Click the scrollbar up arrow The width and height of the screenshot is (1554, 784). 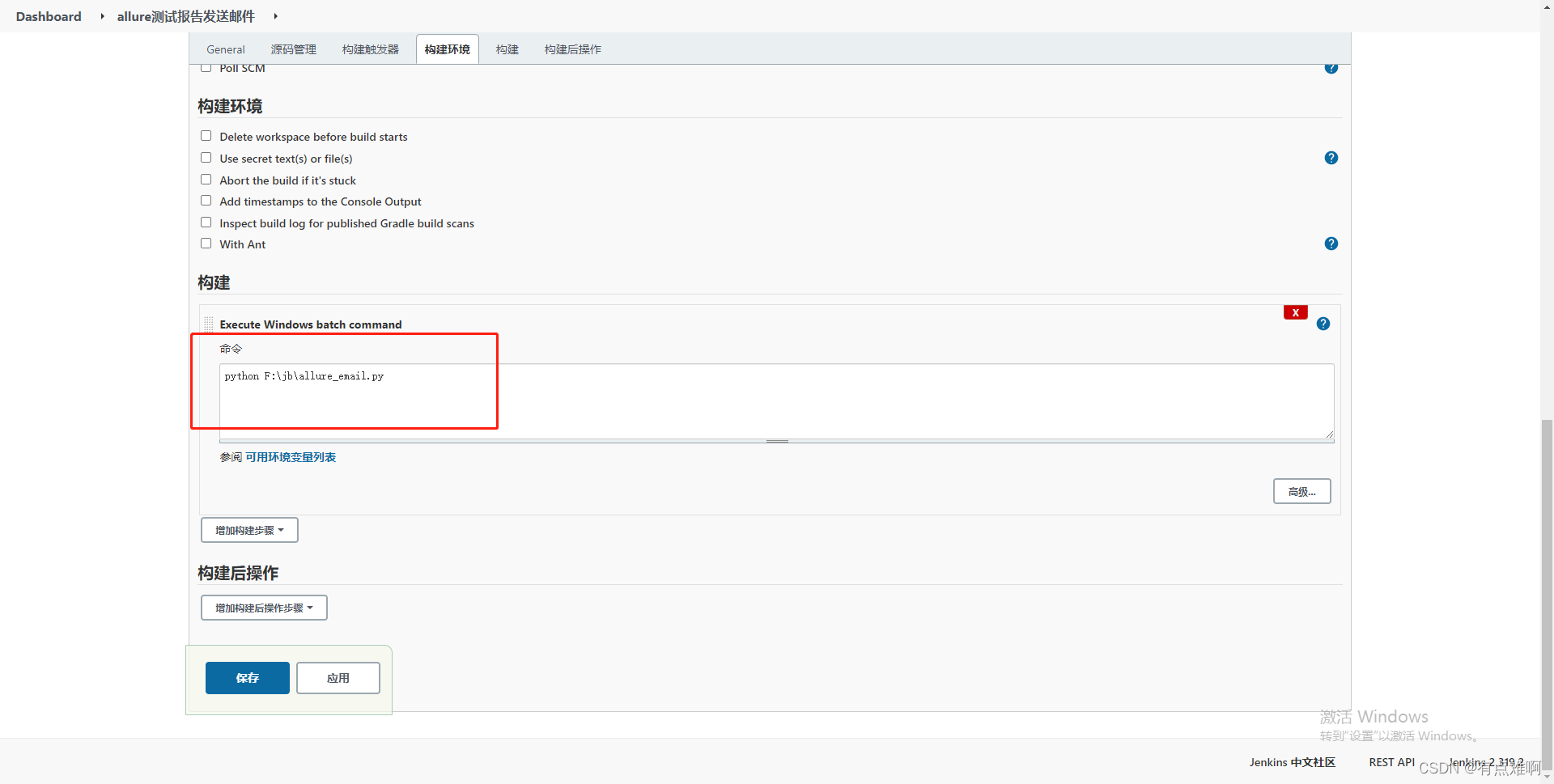1547,6
